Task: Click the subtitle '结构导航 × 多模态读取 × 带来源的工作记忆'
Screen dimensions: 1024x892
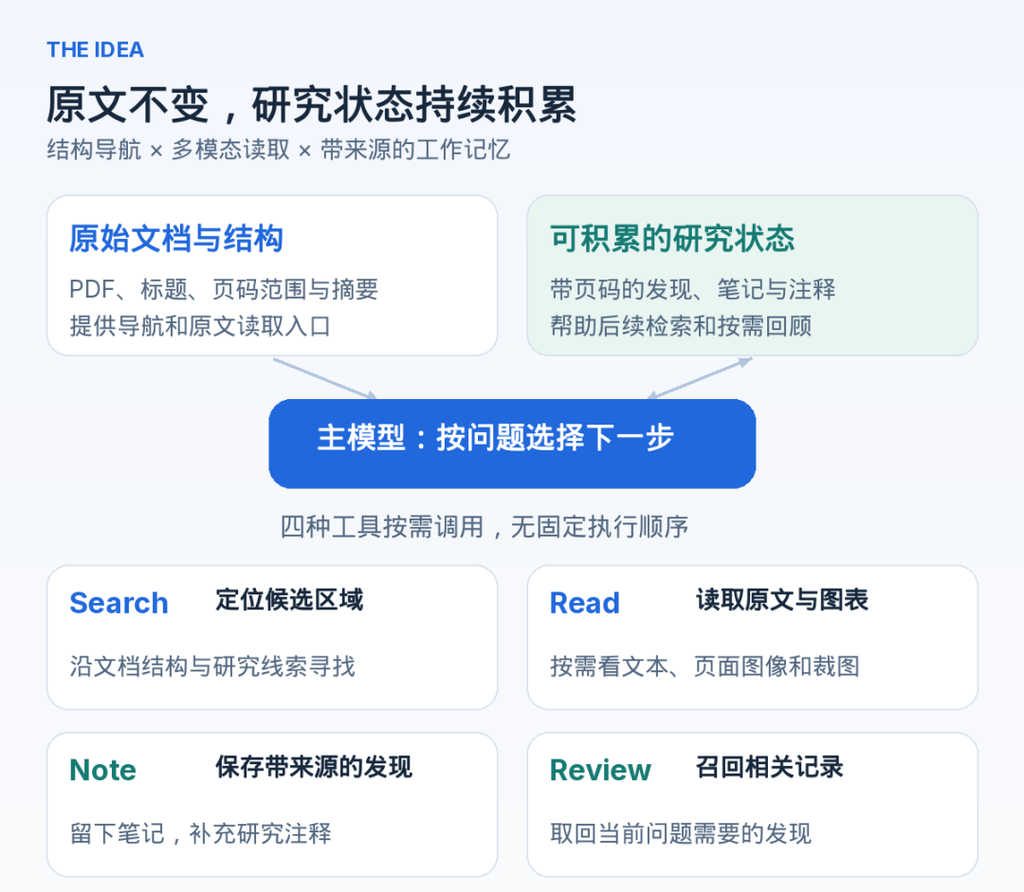Action: click(278, 150)
